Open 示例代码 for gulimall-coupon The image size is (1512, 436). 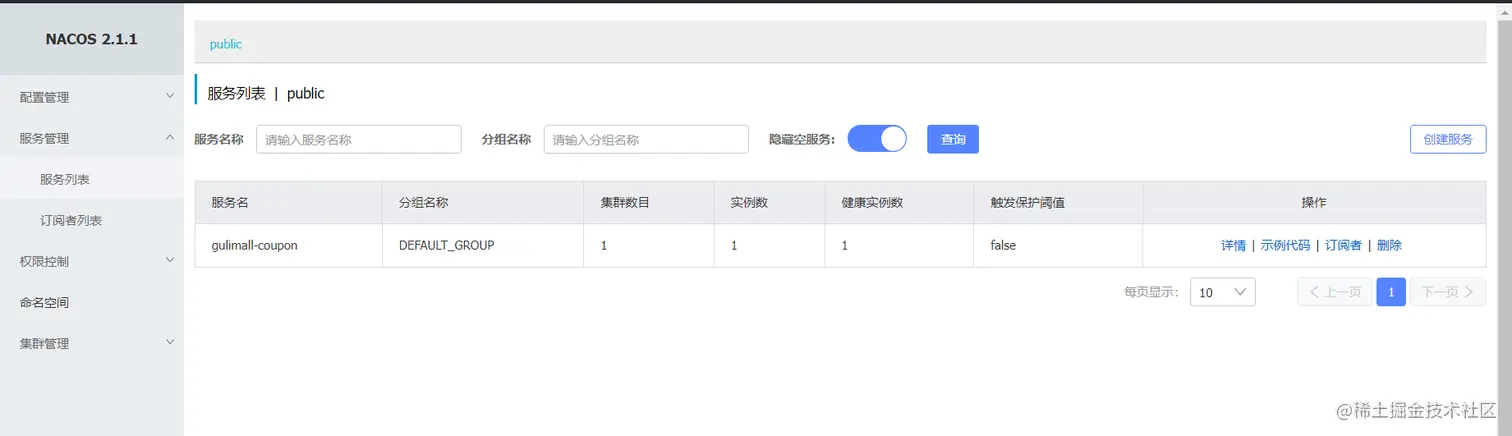point(1285,245)
